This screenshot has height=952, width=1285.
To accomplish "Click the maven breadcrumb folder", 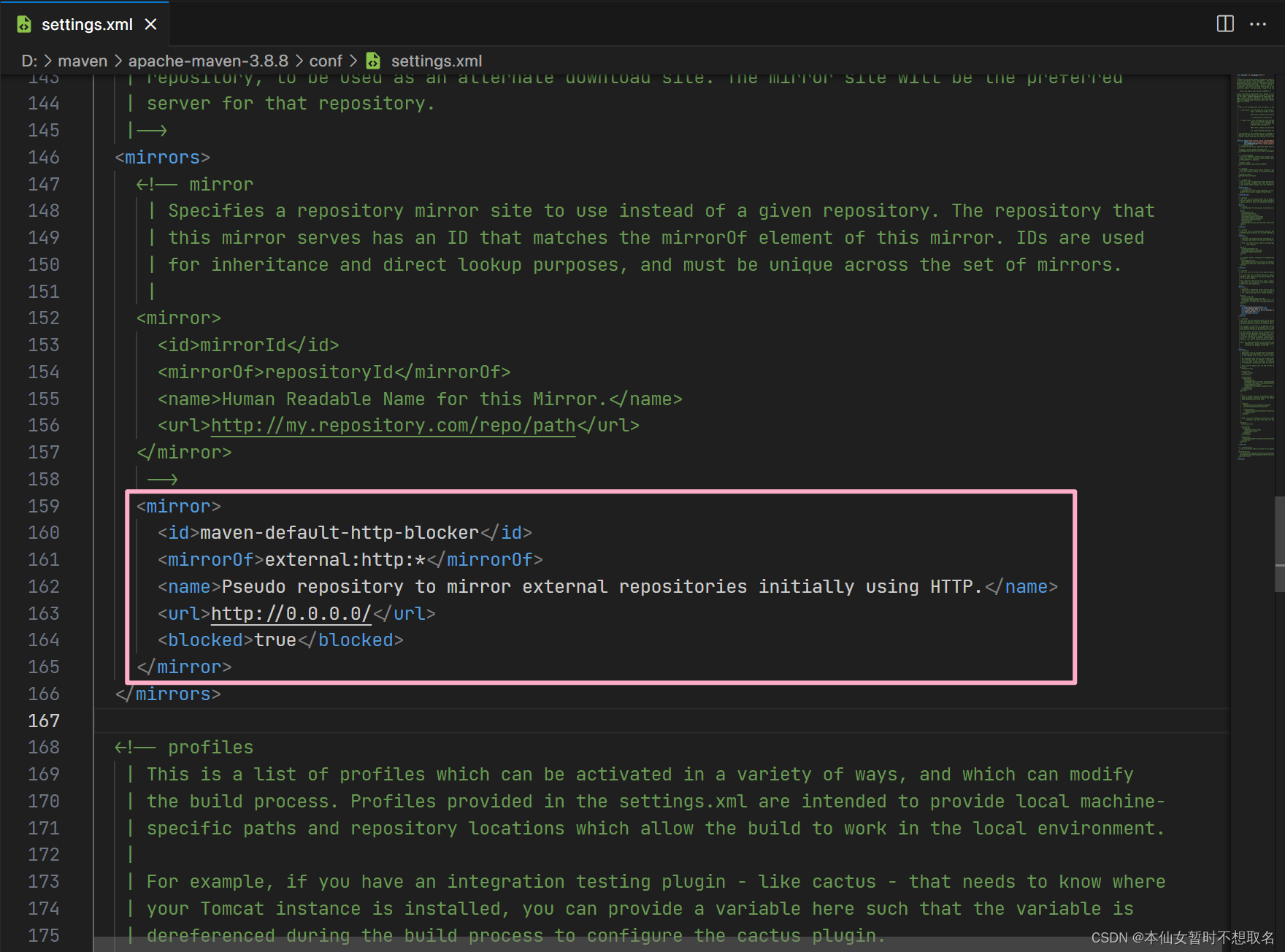I will [x=83, y=61].
